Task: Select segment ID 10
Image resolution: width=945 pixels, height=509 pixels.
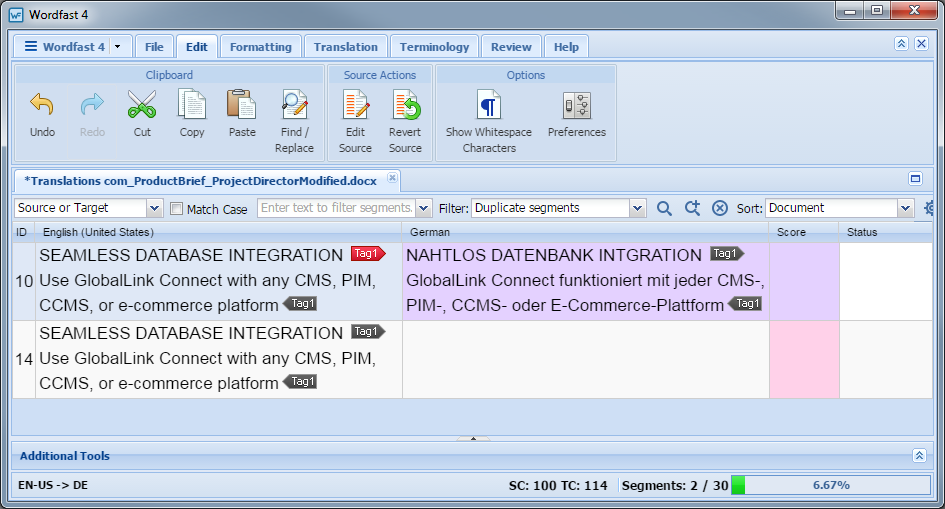Action: tap(24, 281)
